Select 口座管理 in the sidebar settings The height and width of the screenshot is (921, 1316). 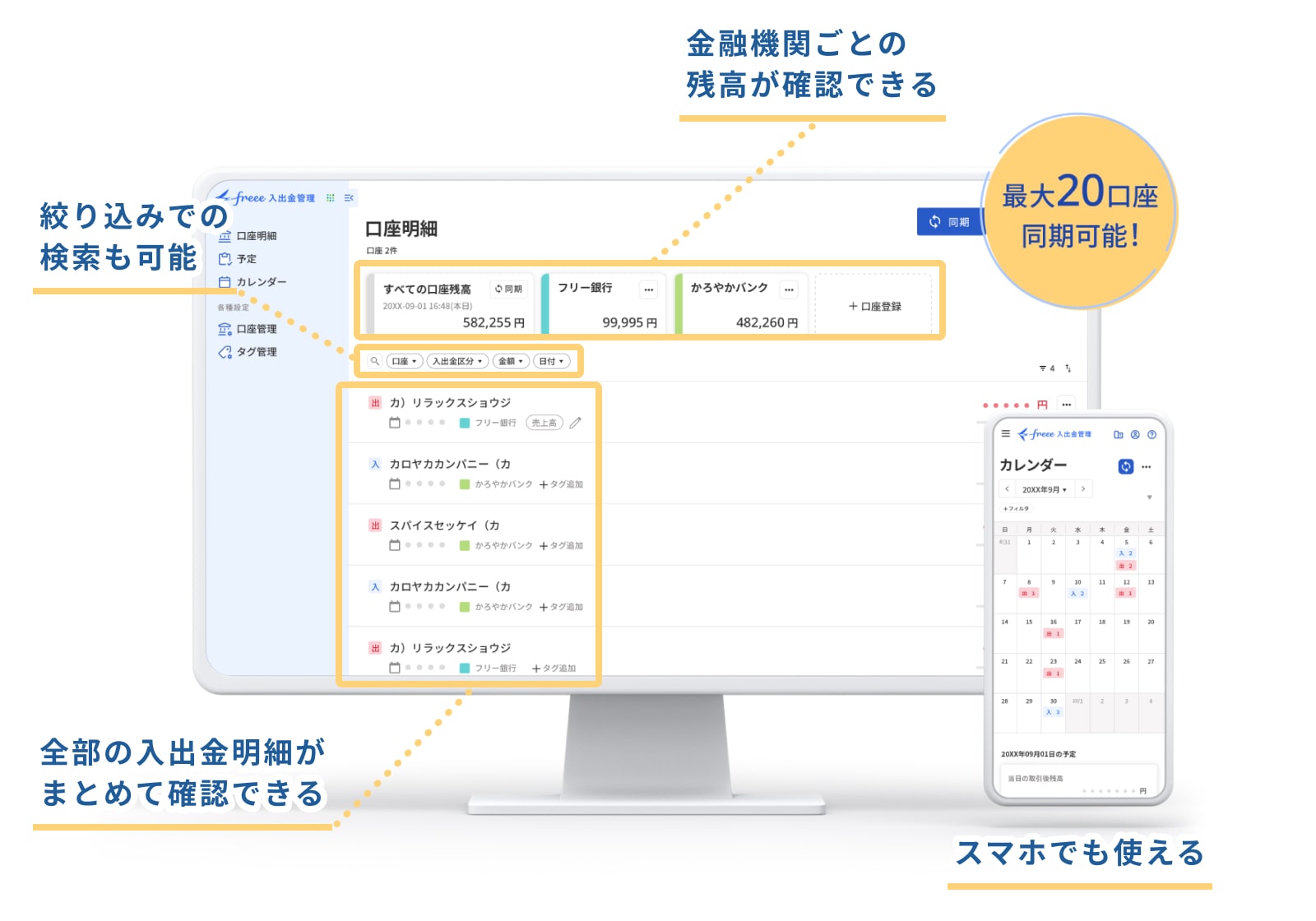256,329
